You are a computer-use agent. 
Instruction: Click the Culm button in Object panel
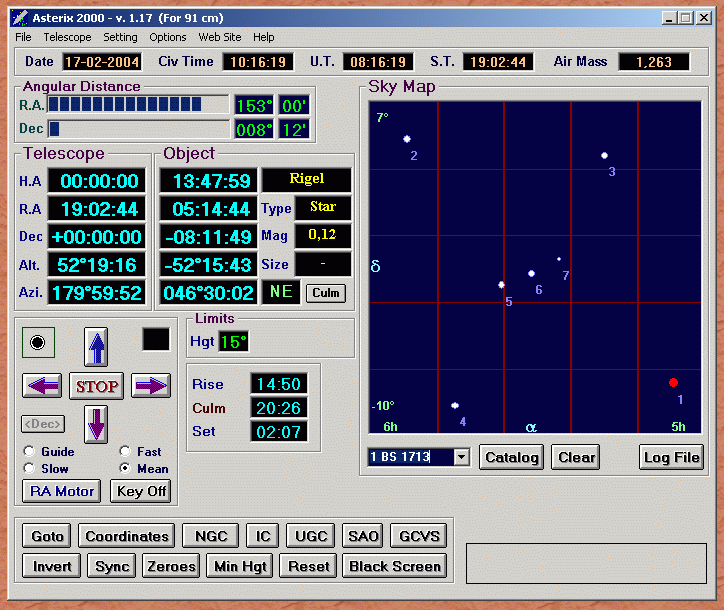click(x=326, y=293)
